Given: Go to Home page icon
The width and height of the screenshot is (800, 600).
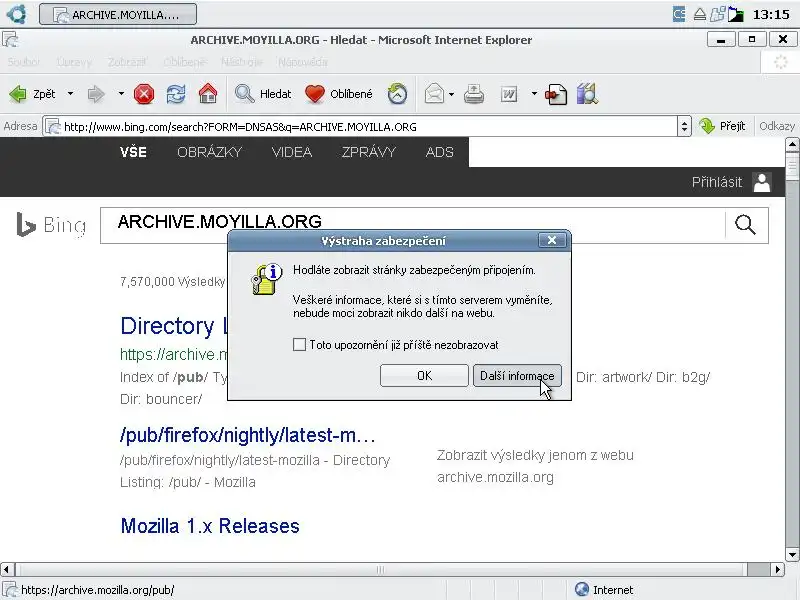Looking at the screenshot, I should coord(208,94).
